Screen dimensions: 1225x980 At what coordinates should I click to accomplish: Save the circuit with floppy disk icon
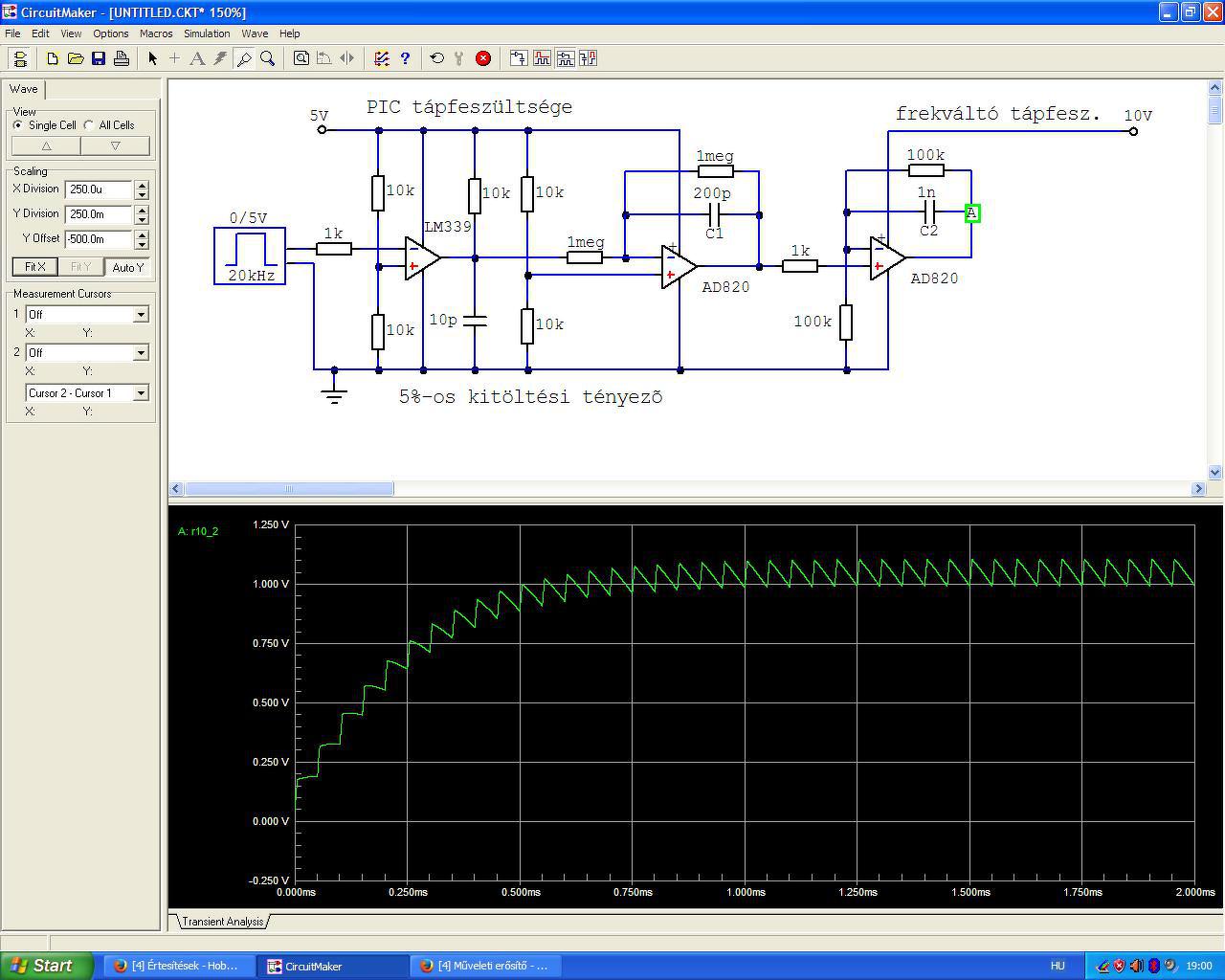[99, 58]
